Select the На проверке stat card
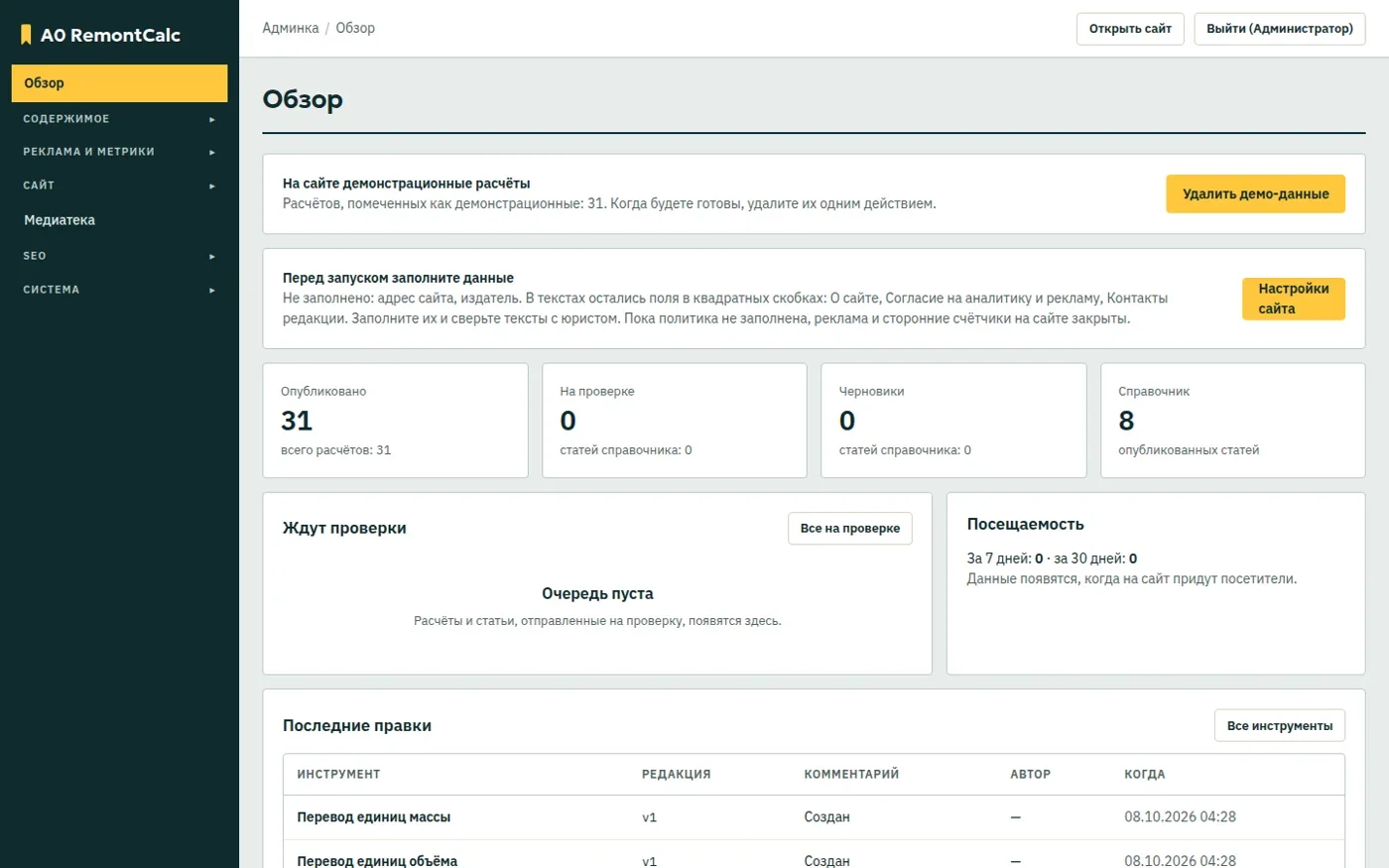 click(x=675, y=421)
